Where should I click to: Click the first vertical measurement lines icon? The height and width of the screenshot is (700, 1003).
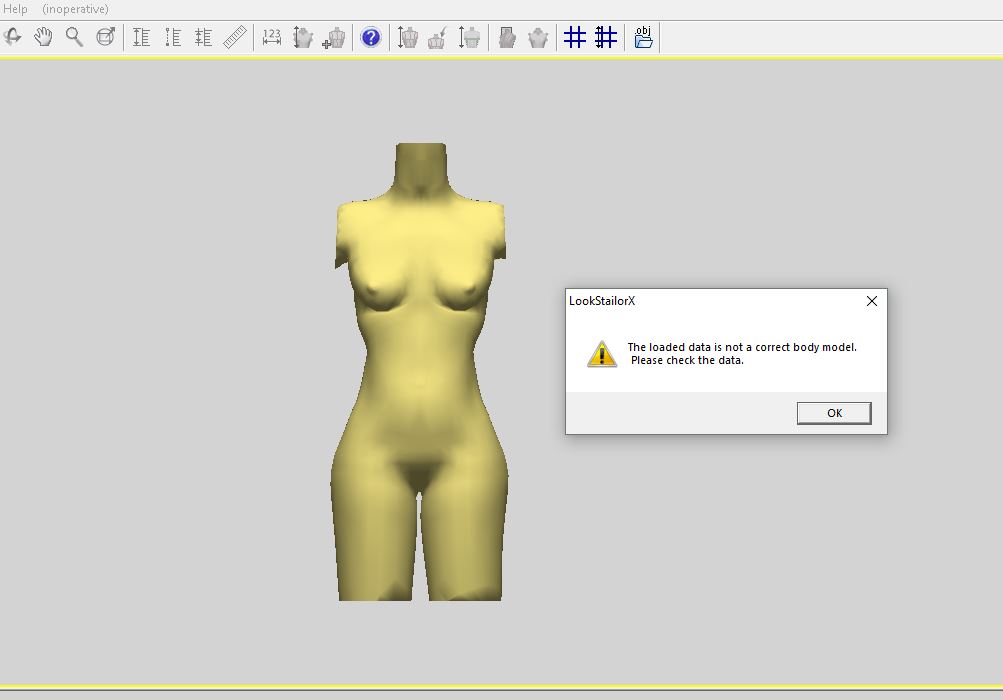pyautogui.click(x=141, y=37)
